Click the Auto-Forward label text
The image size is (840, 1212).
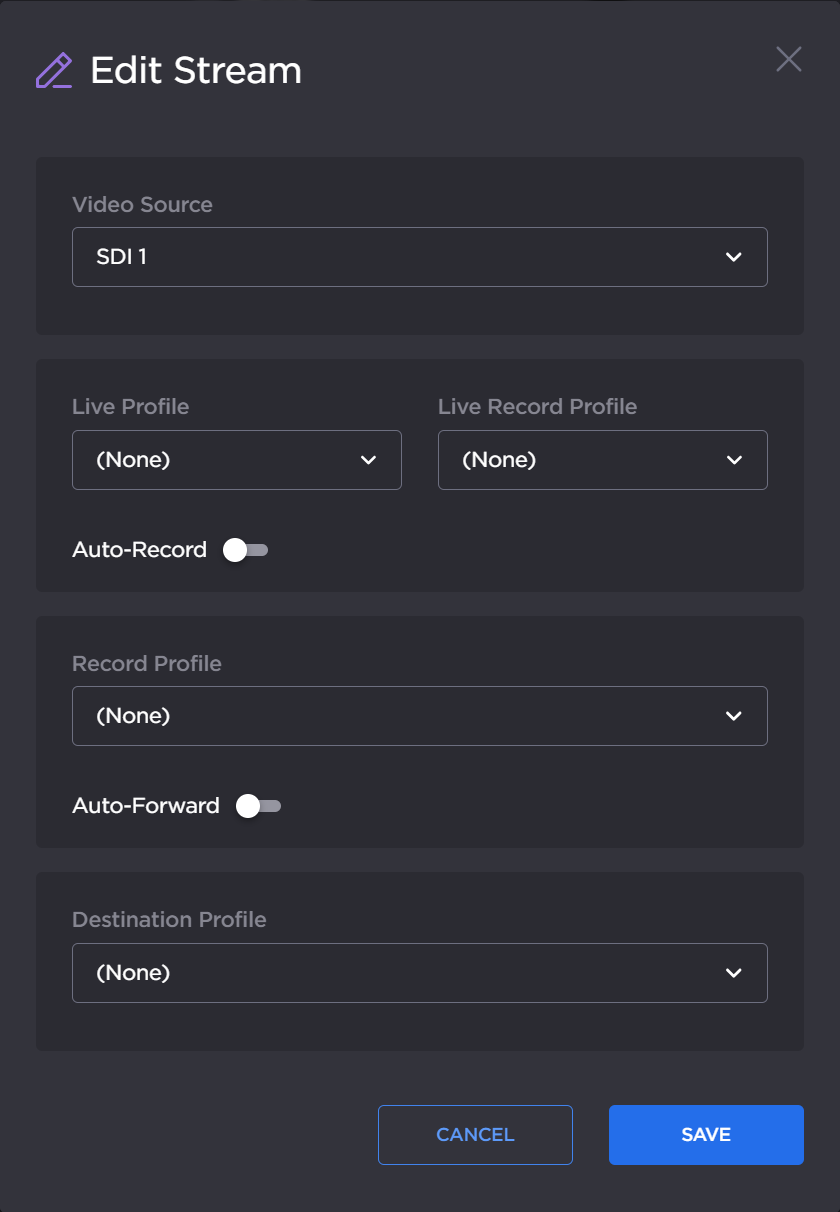tap(146, 806)
